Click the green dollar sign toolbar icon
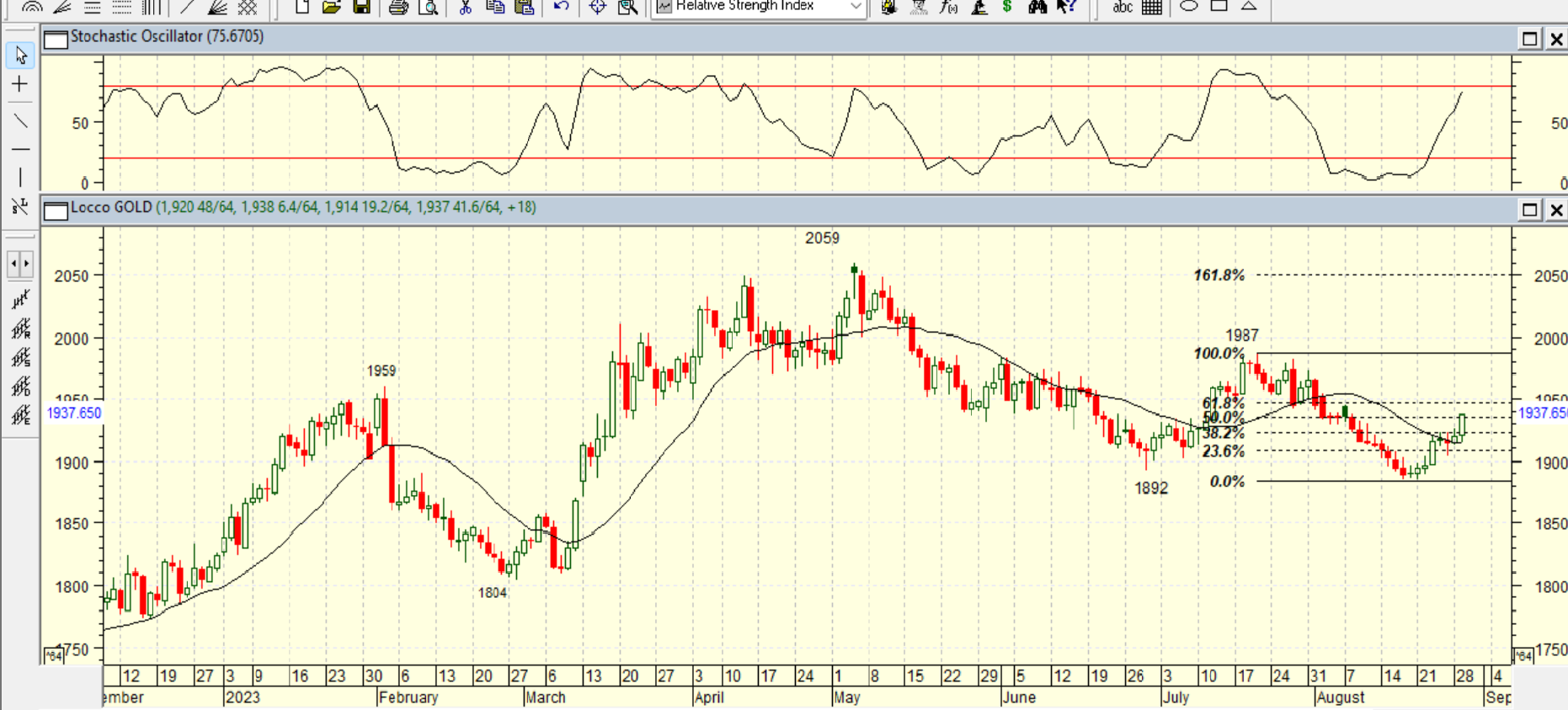Image resolution: width=1568 pixels, height=710 pixels. click(1007, 7)
